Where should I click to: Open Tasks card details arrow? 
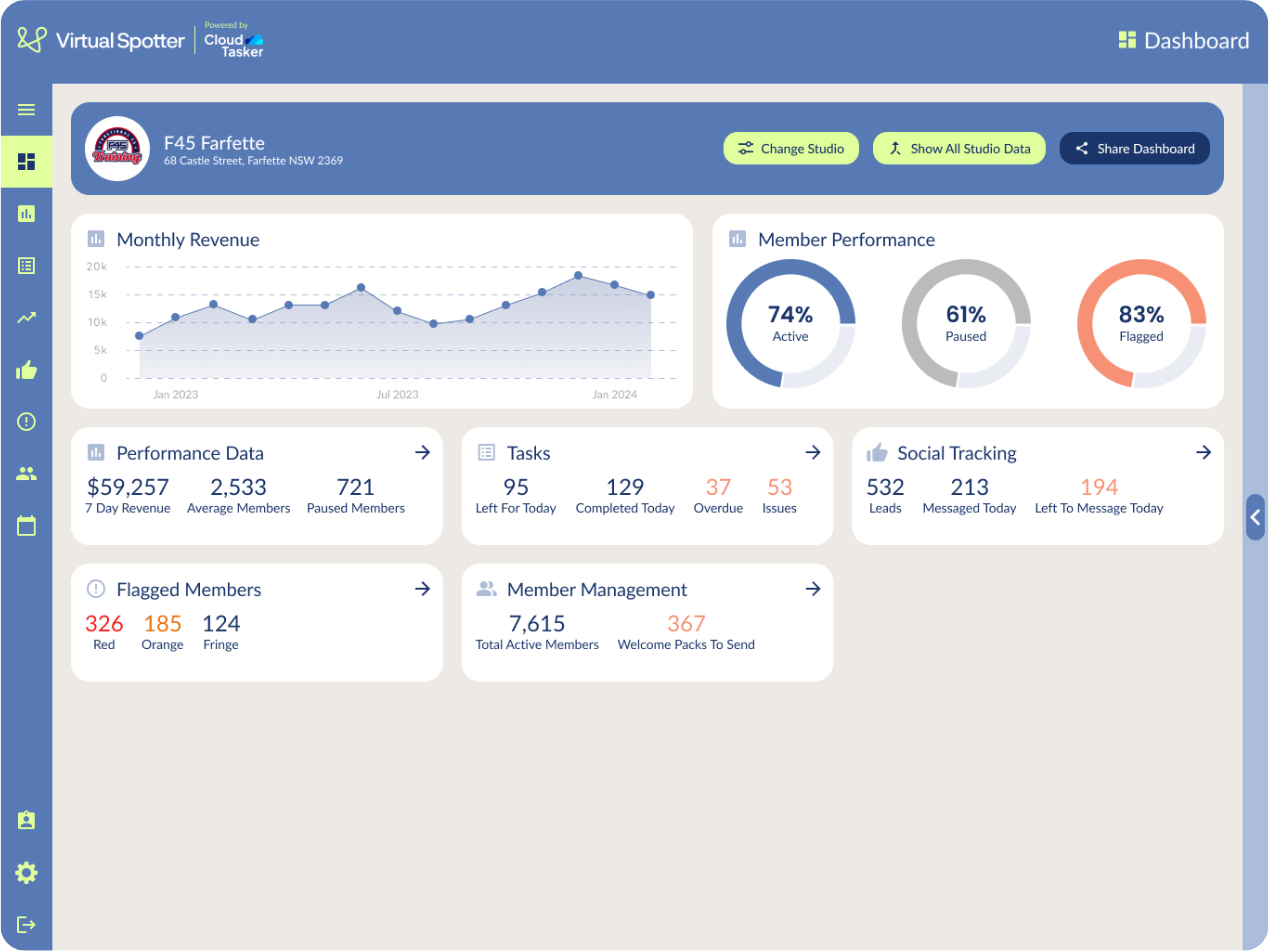812,453
